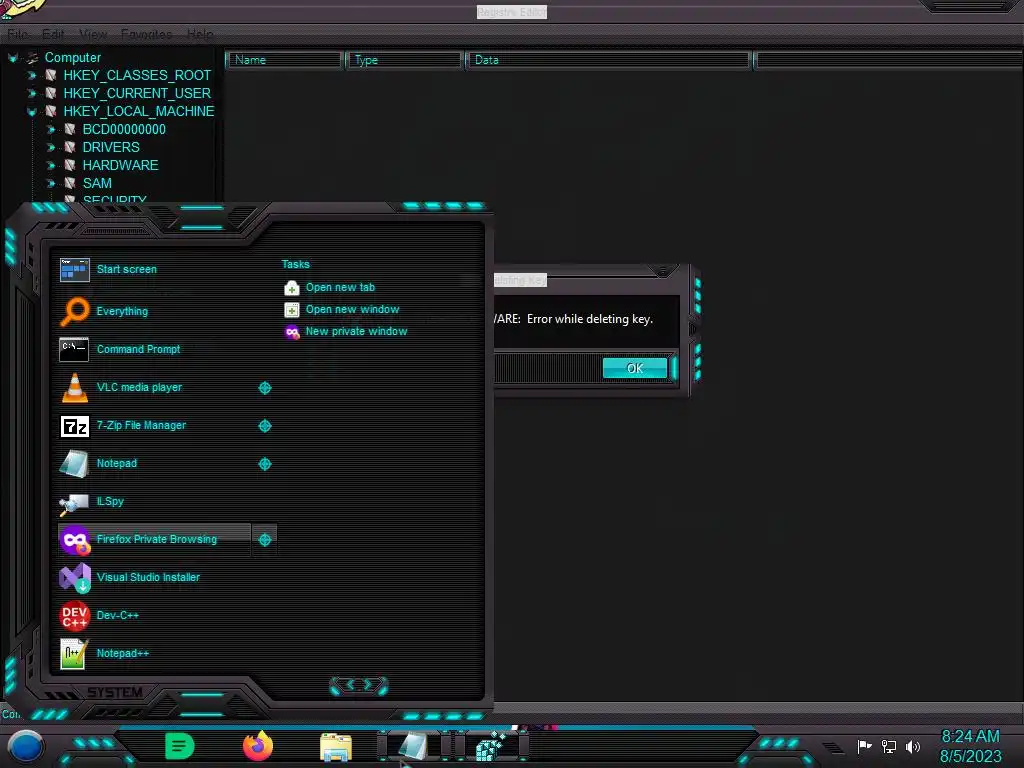Expand VLC media player jump list

point(264,388)
